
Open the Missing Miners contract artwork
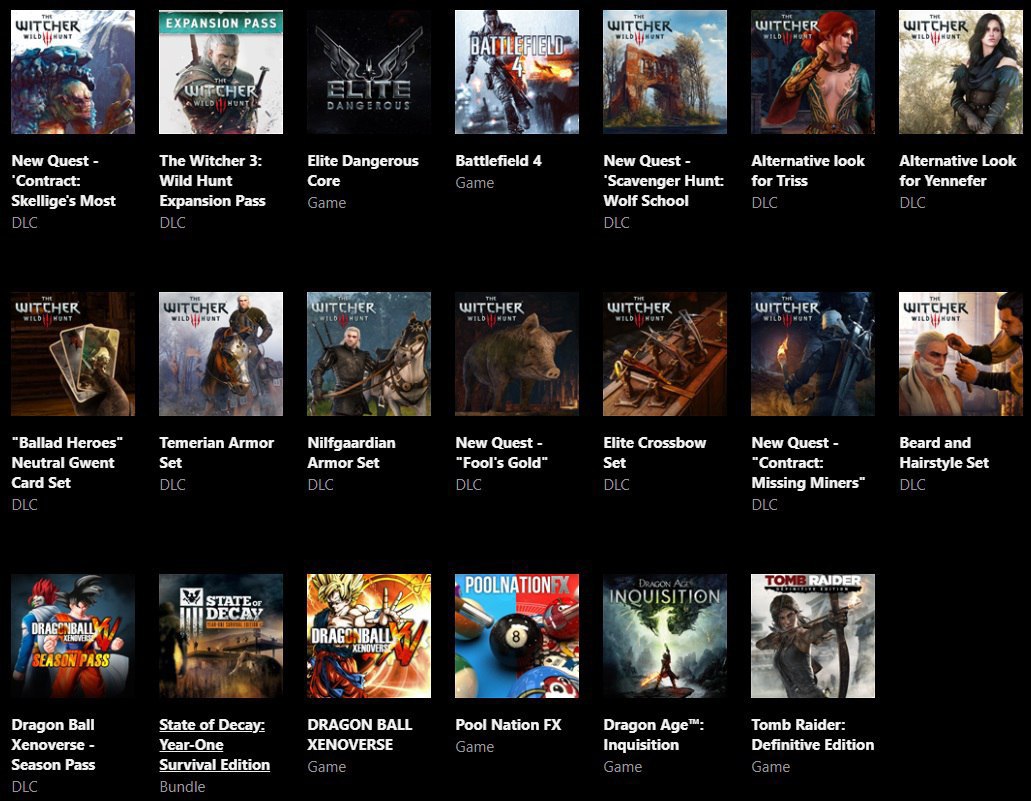coord(813,354)
